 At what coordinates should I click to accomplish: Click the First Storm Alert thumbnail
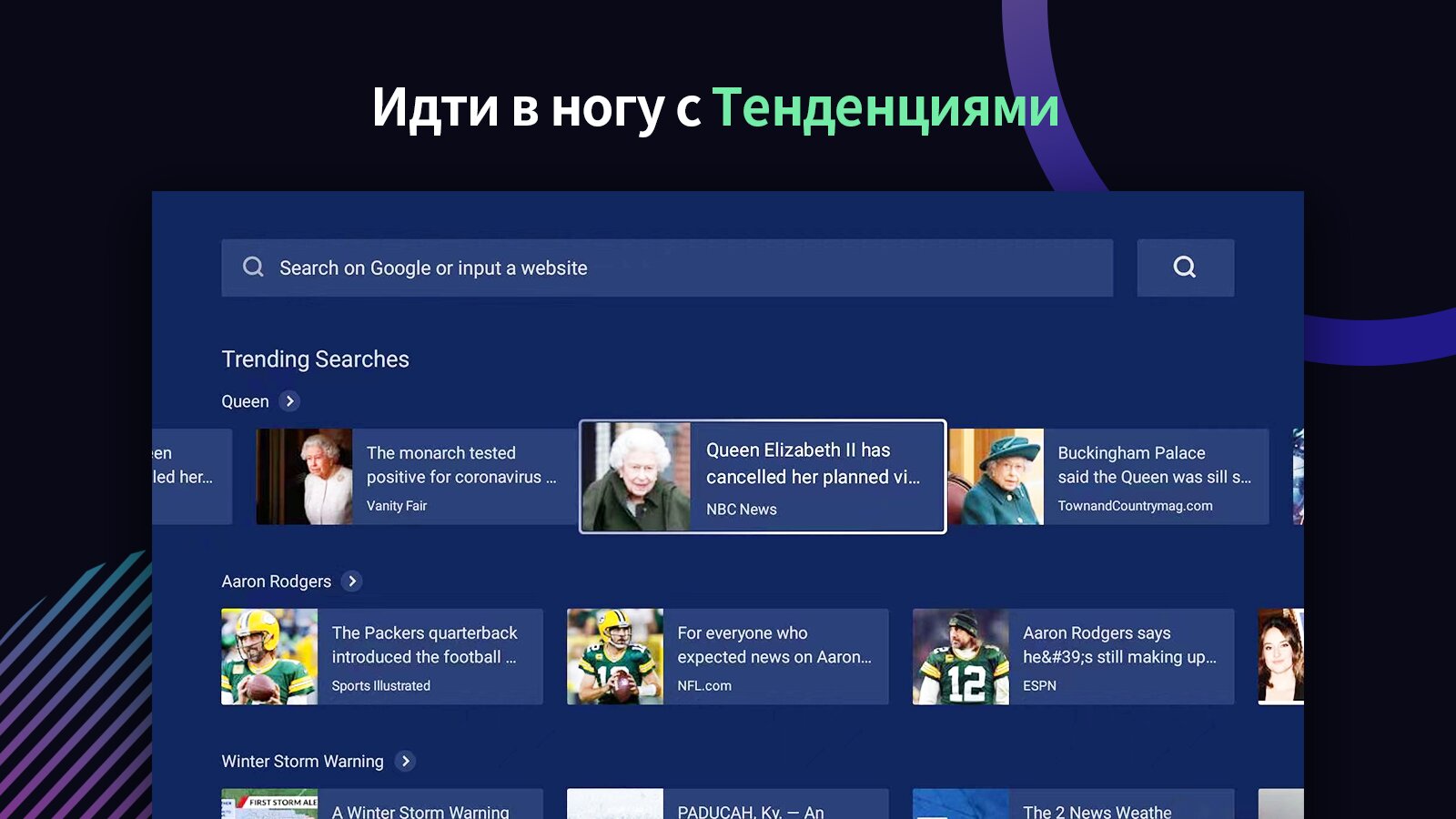tap(269, 804)
